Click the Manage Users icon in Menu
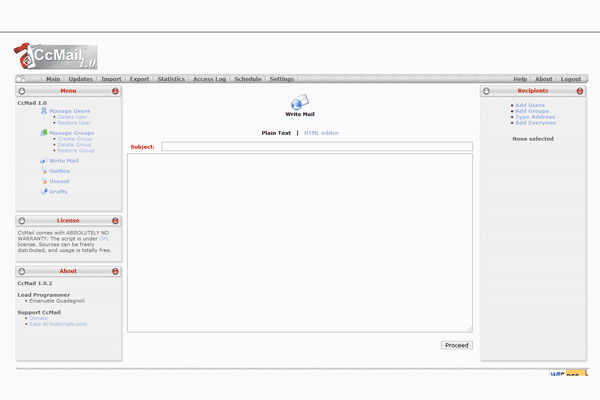 (44, 111)
